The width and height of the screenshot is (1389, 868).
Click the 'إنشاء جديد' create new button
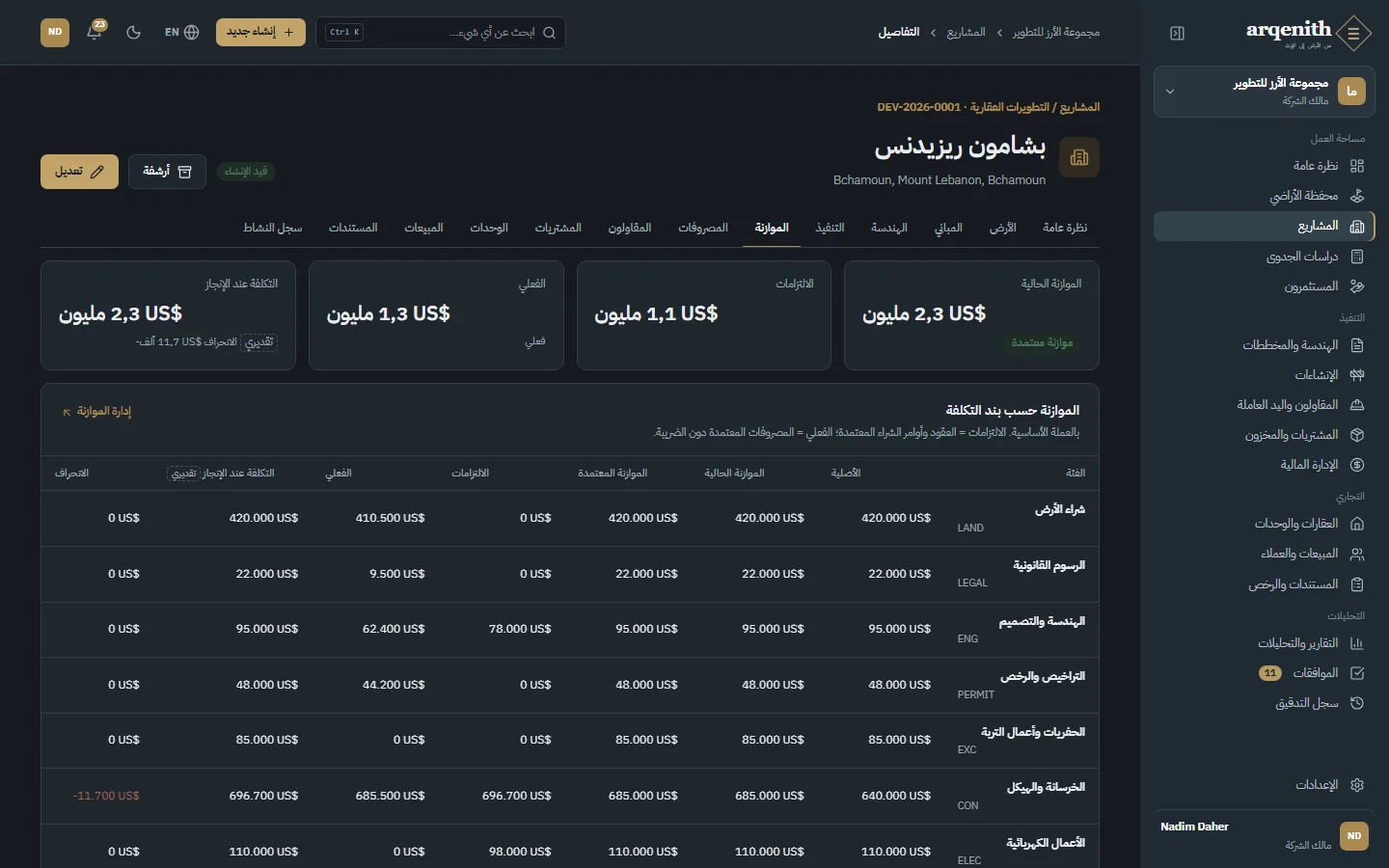pyautogui.click(x=260, y=32)
